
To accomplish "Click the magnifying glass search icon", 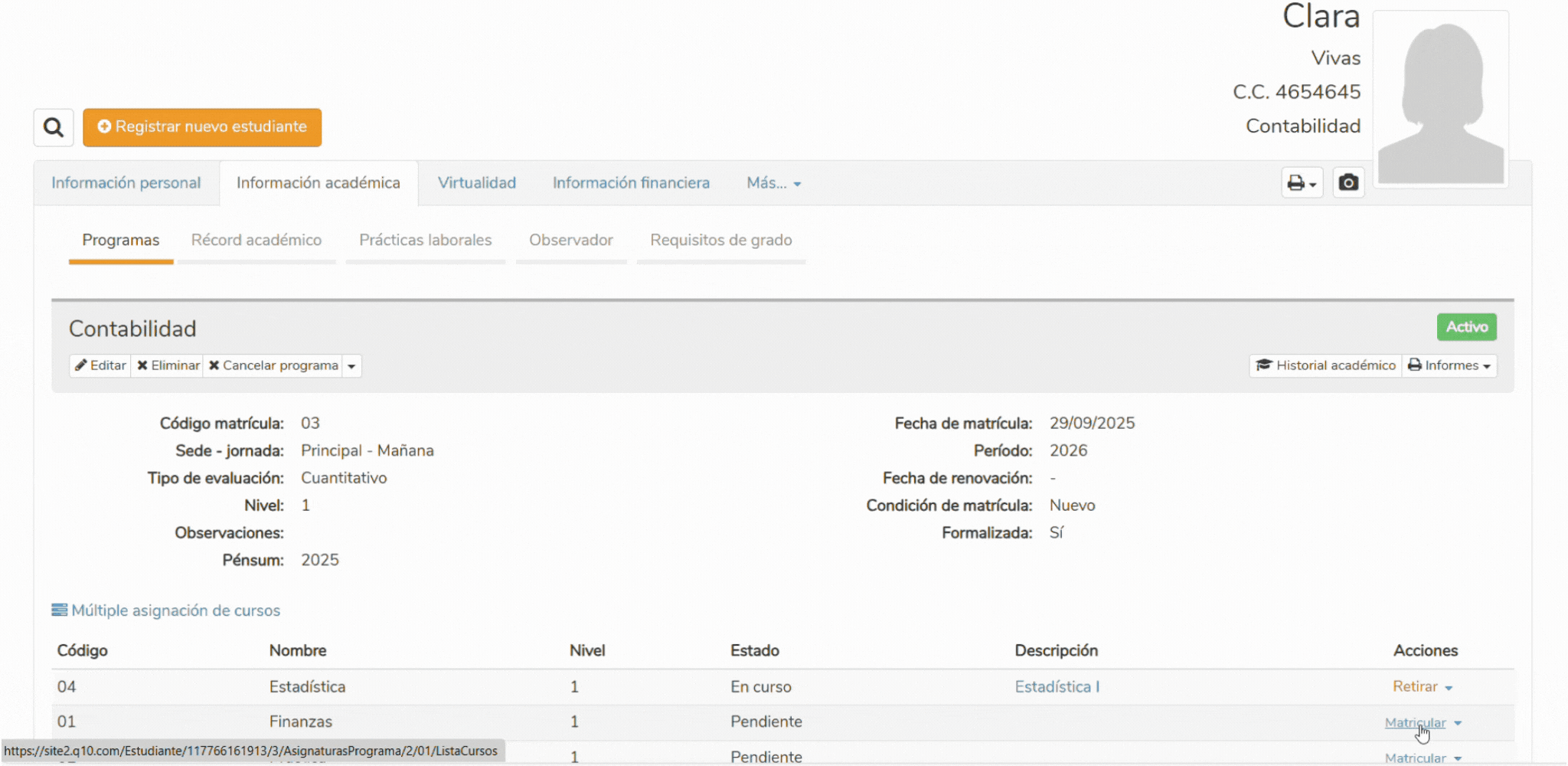I will tap(53, 127).
